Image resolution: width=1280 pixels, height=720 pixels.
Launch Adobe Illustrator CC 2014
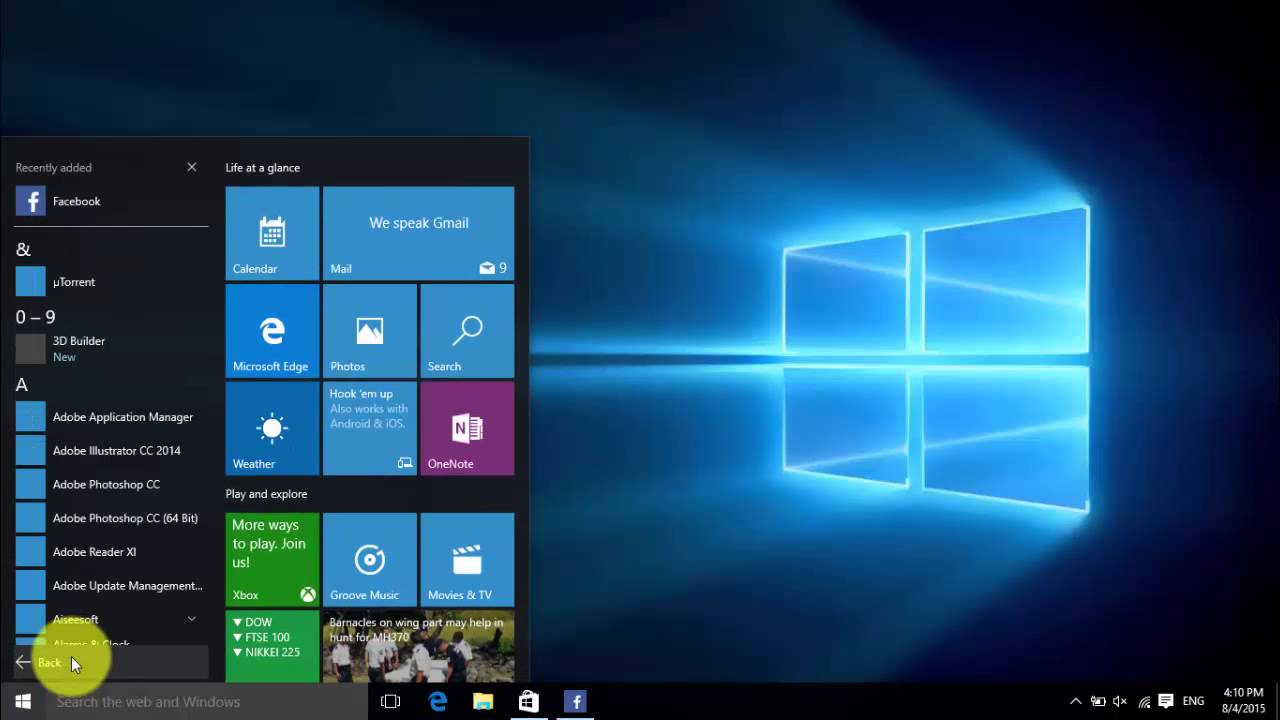tap(111, 451)
